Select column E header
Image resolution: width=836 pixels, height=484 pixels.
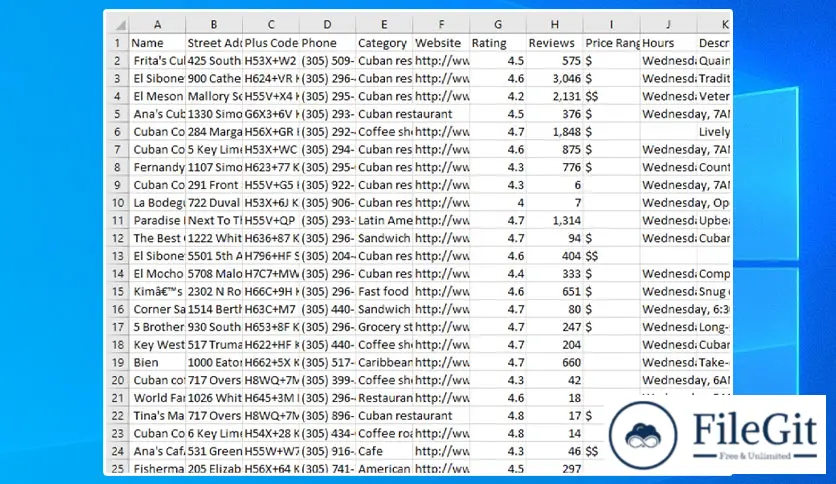pos(384,25)
